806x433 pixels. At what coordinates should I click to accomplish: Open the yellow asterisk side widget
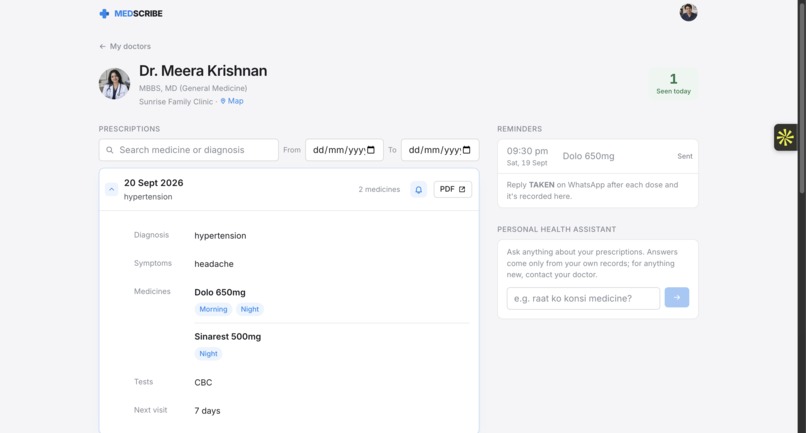point(785,137)
